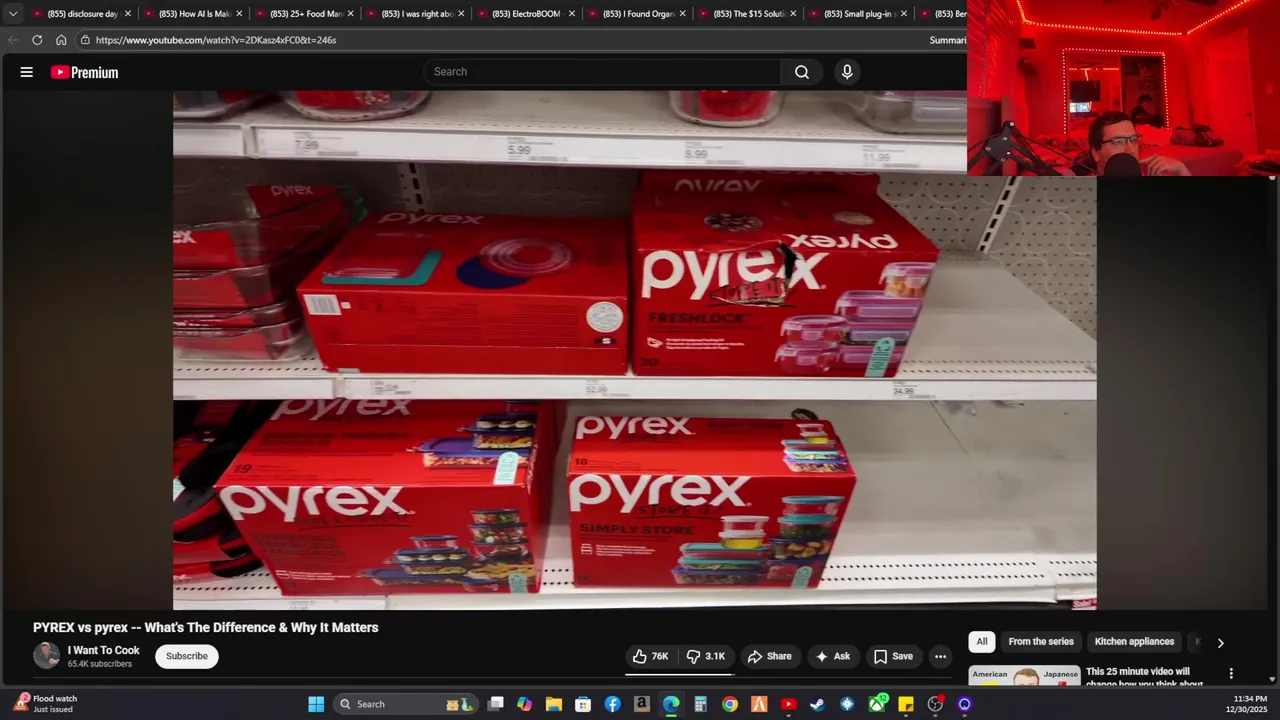Subscribe to I Want To Cook
This screenshot has height=720, width=1280.
(x=187, y=656)
